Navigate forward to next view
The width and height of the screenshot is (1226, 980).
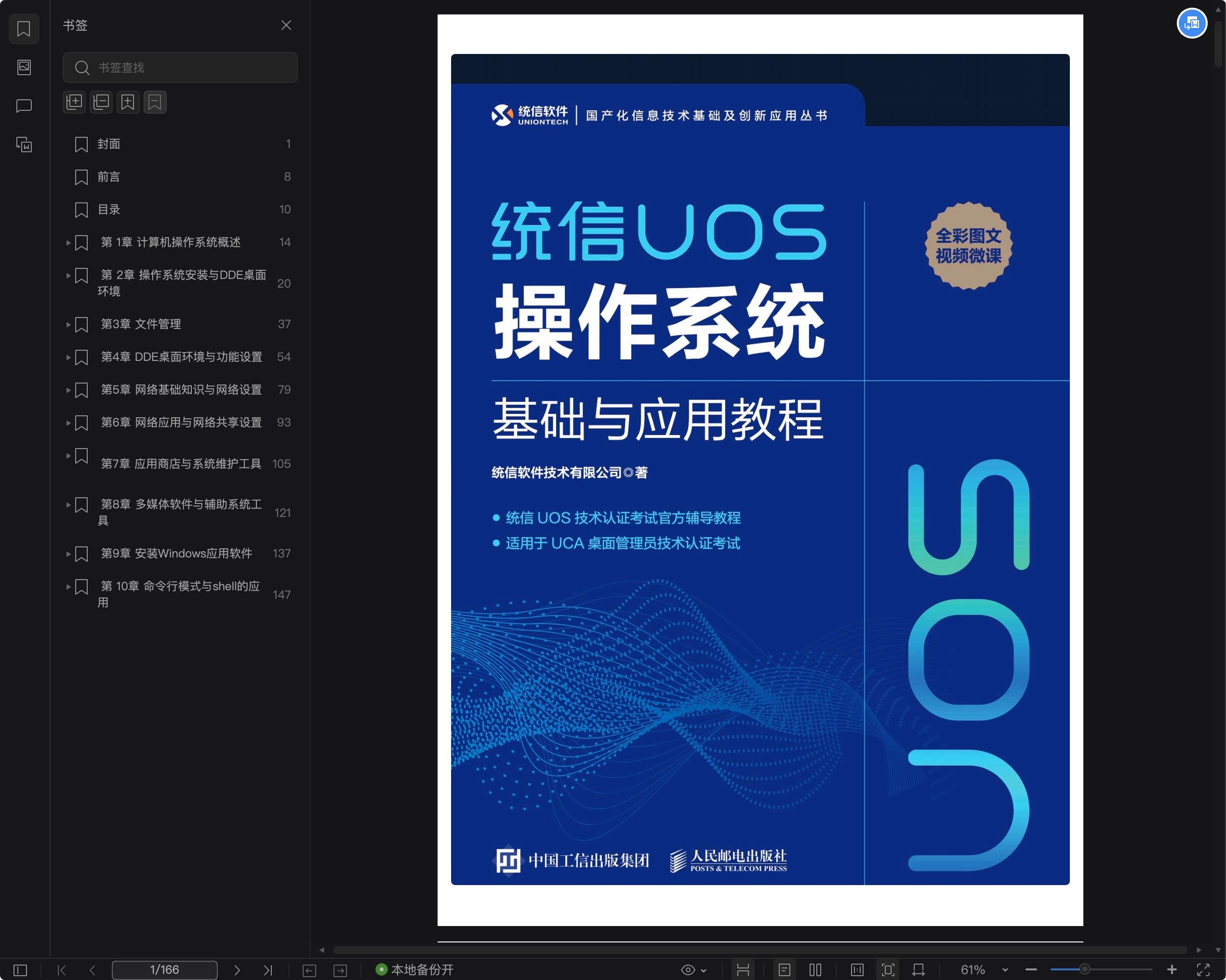pos(340,970)
